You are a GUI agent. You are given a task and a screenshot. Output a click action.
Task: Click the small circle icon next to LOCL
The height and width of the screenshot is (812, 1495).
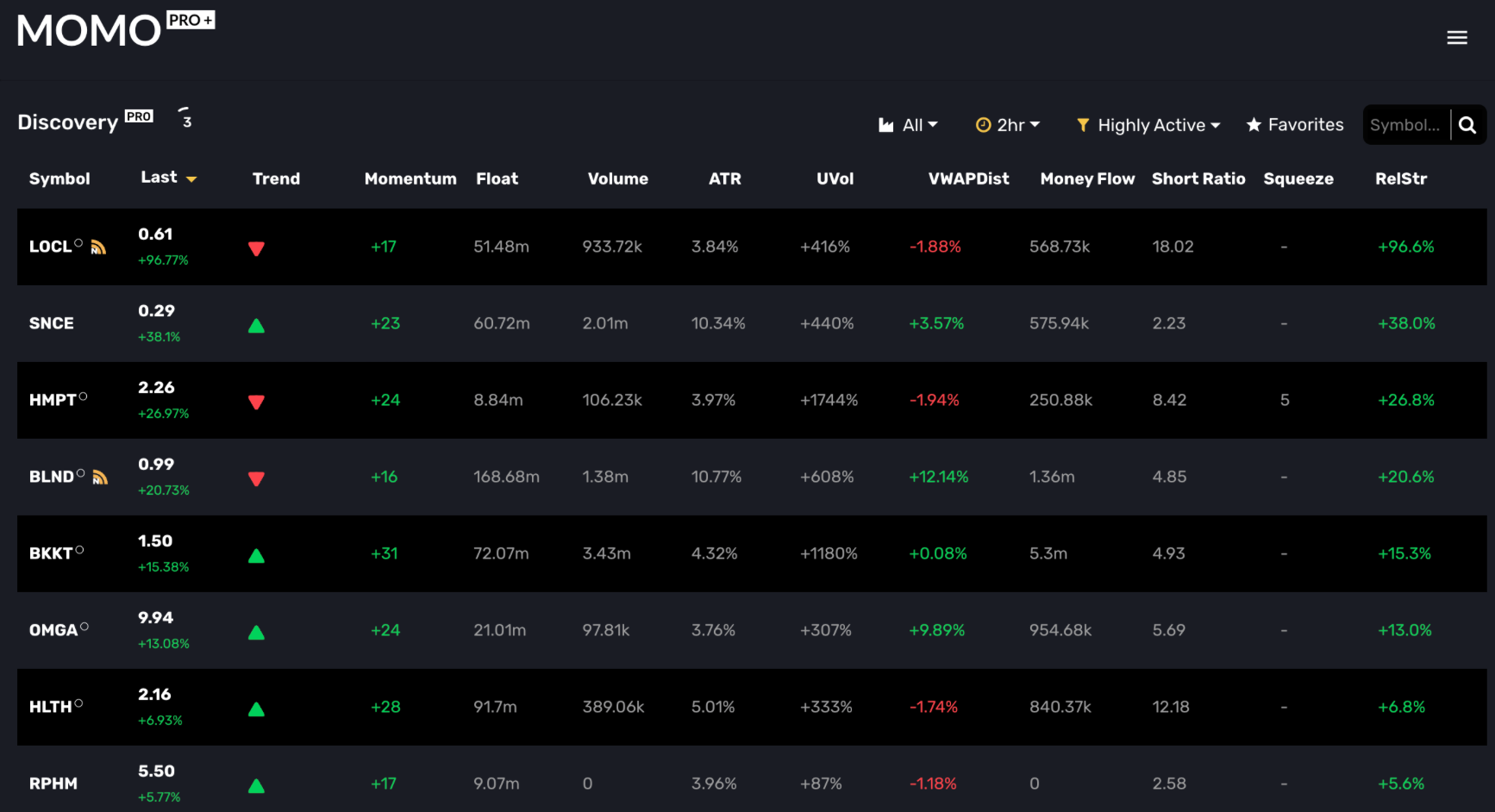click(78, 243)
